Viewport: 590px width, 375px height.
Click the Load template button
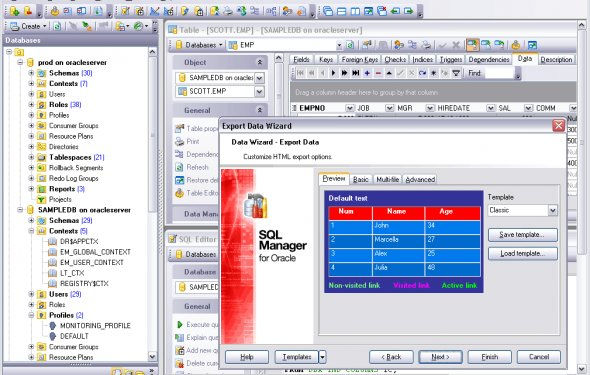[523, 254]
